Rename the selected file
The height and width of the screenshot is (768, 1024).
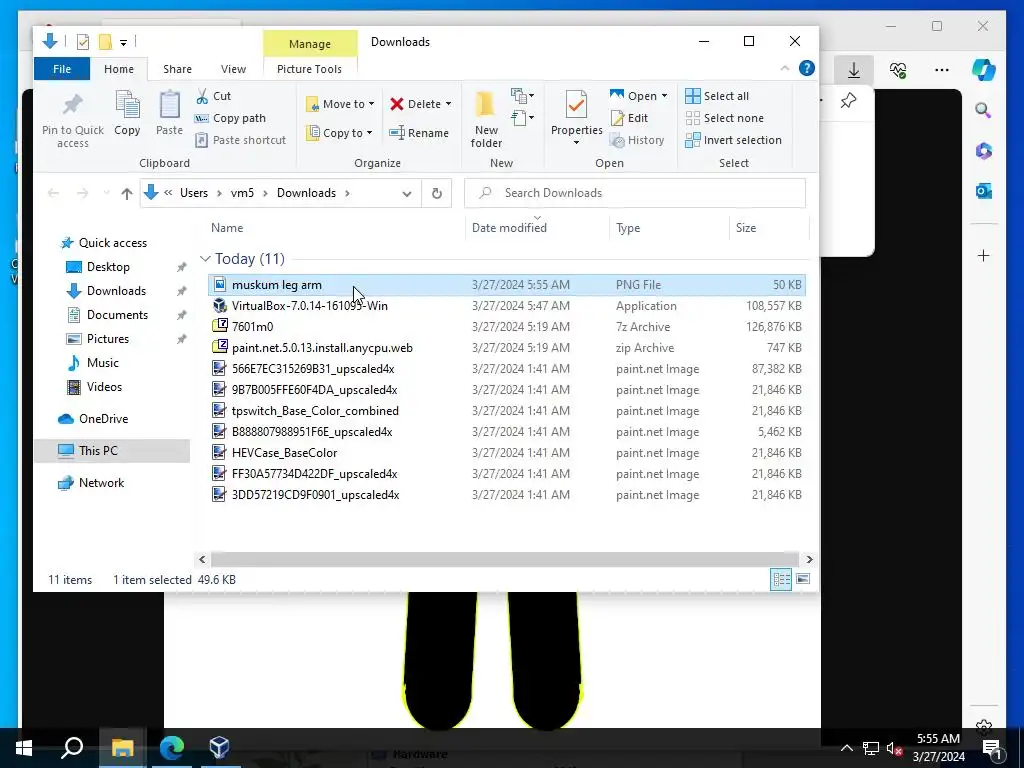[x=419, y=133]
